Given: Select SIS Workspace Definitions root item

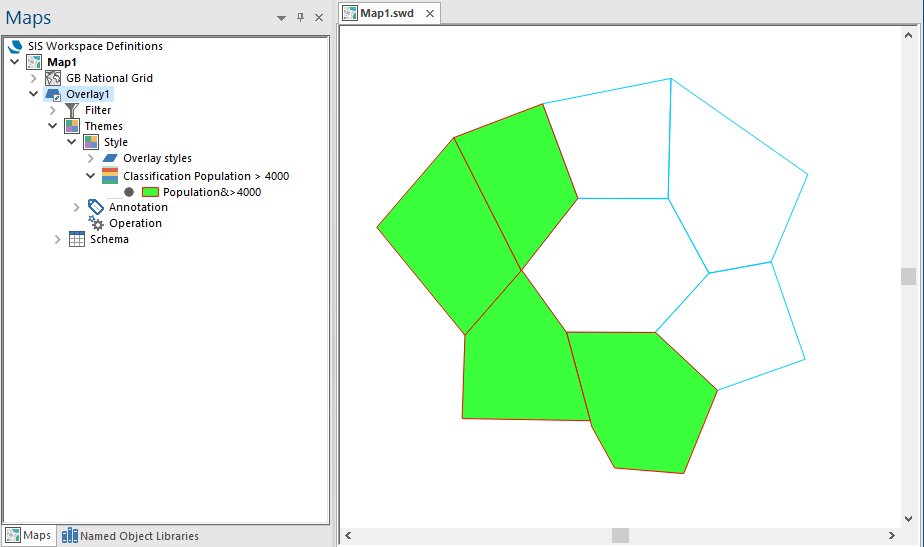Looking at the screenshot, I should (x=95, y=46).
